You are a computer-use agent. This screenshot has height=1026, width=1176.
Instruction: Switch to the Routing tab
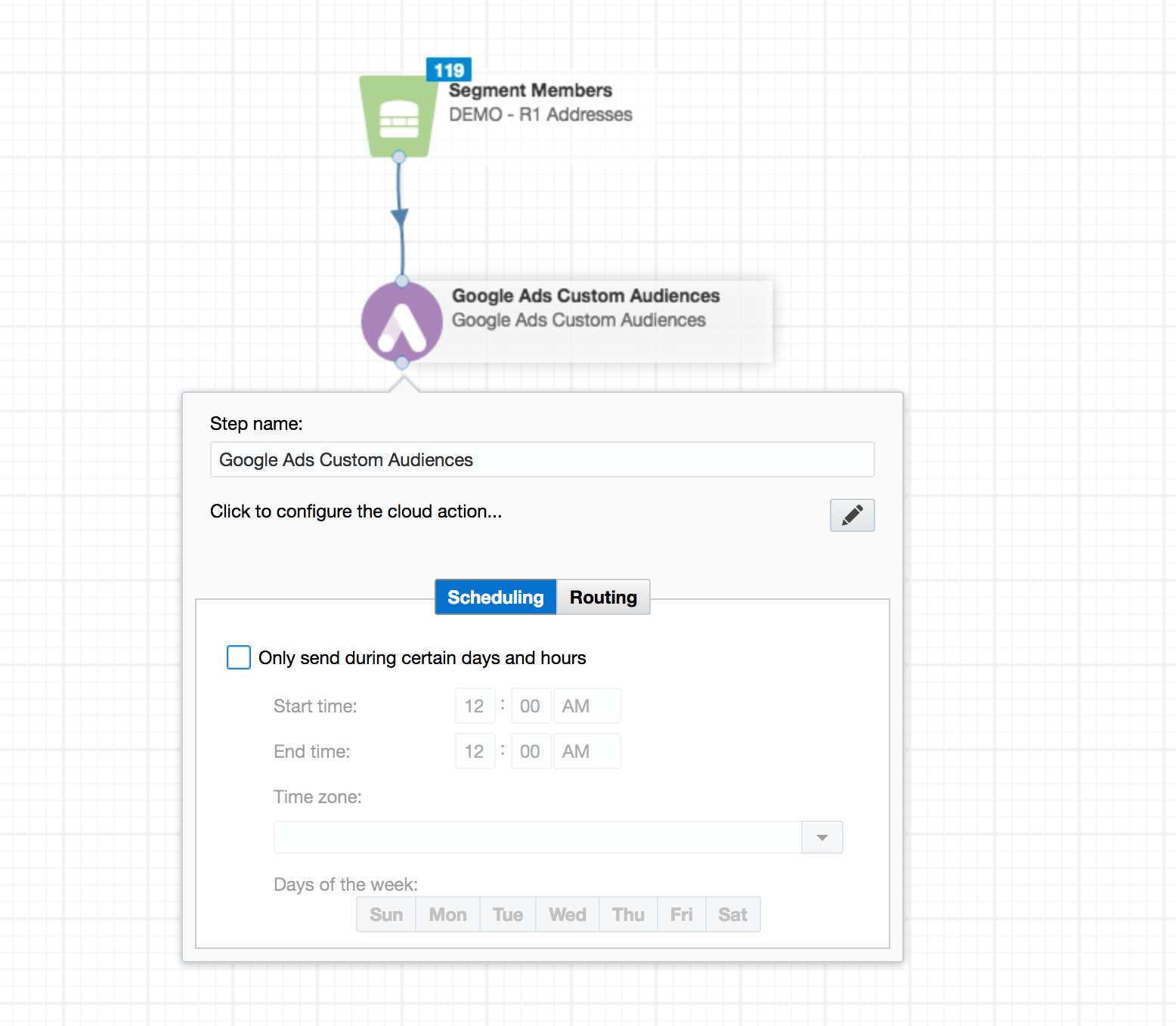603,597
